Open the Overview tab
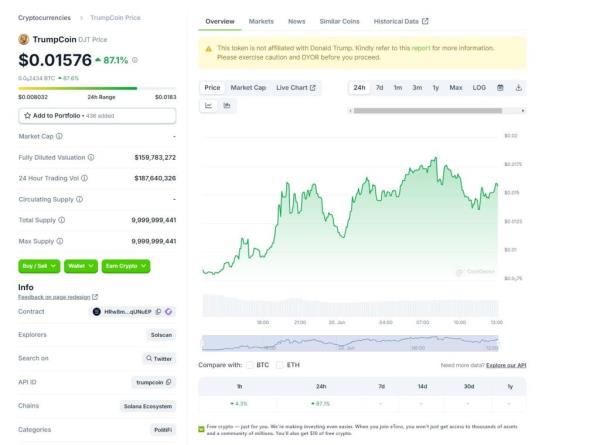 [x=220, y=21]
